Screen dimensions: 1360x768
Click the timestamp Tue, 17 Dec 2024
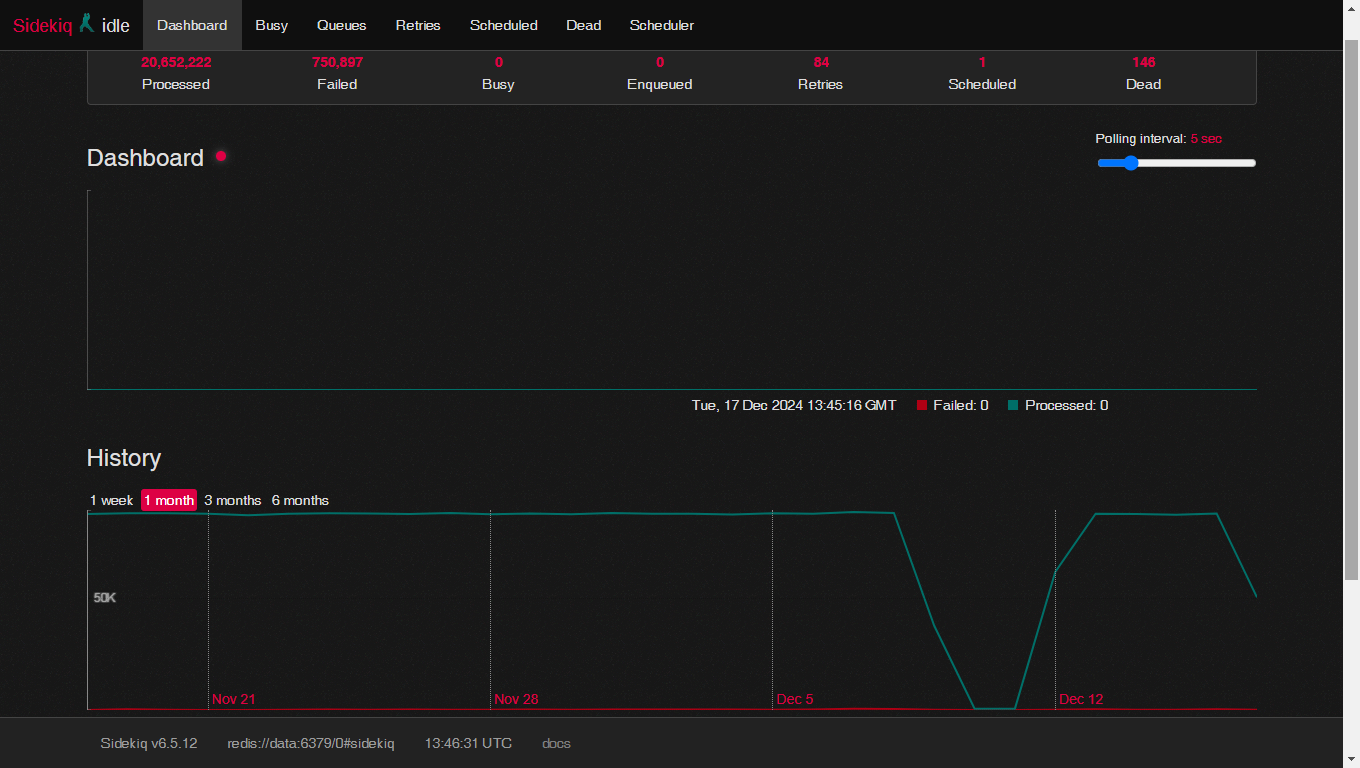794,405
